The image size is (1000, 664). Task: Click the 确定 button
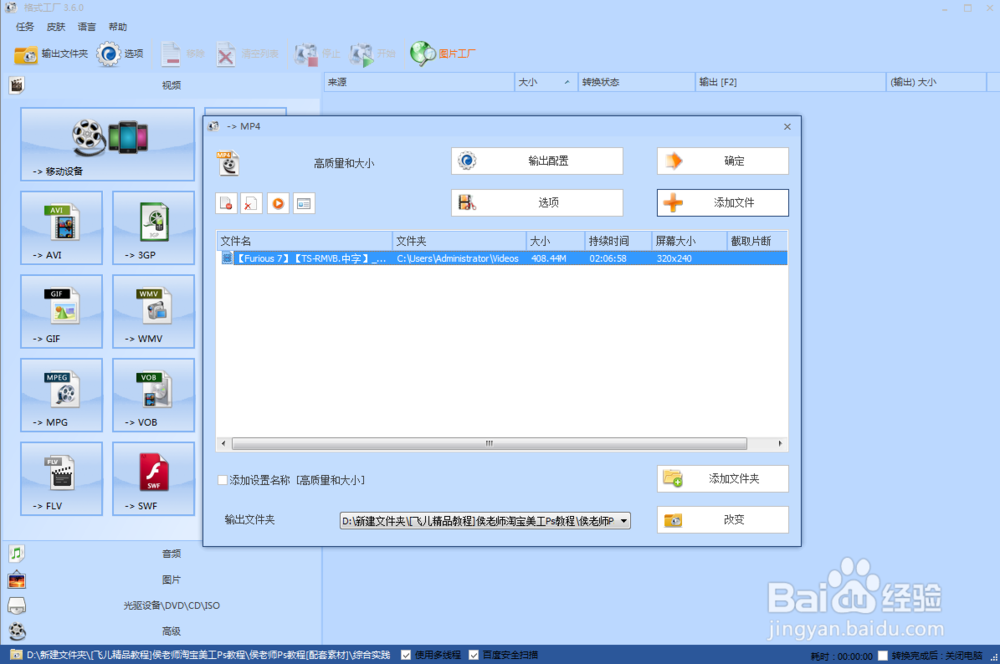point(723,161)
